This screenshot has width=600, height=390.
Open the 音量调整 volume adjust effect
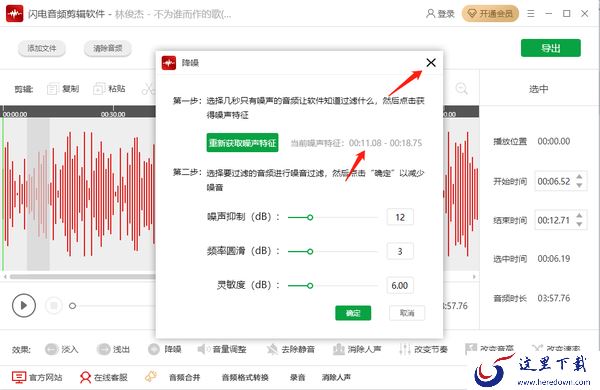[x=222, y=349]
